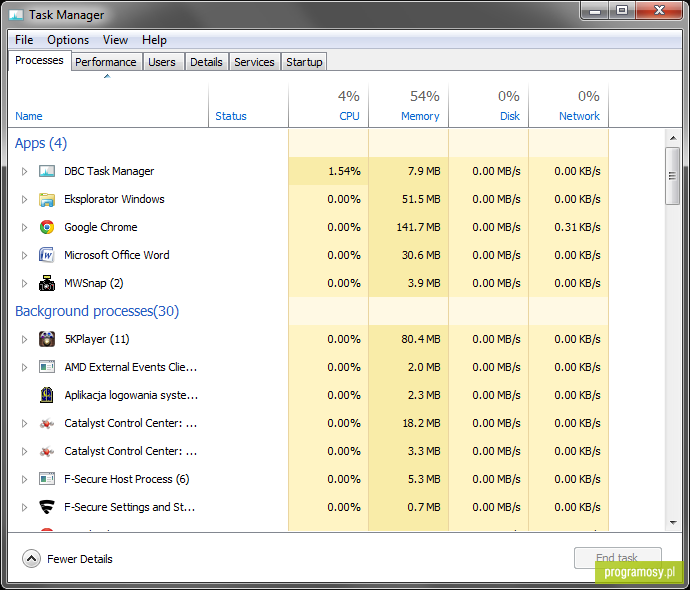Expand the Microsoft Office Word row
Screen dimensions: 690x590
pyautogui.click(x=25, y=255)
